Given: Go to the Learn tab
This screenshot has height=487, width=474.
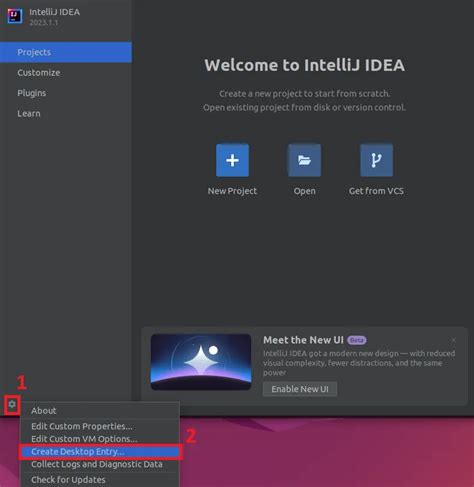Looking at the screenshot, I should click(66, 113).
